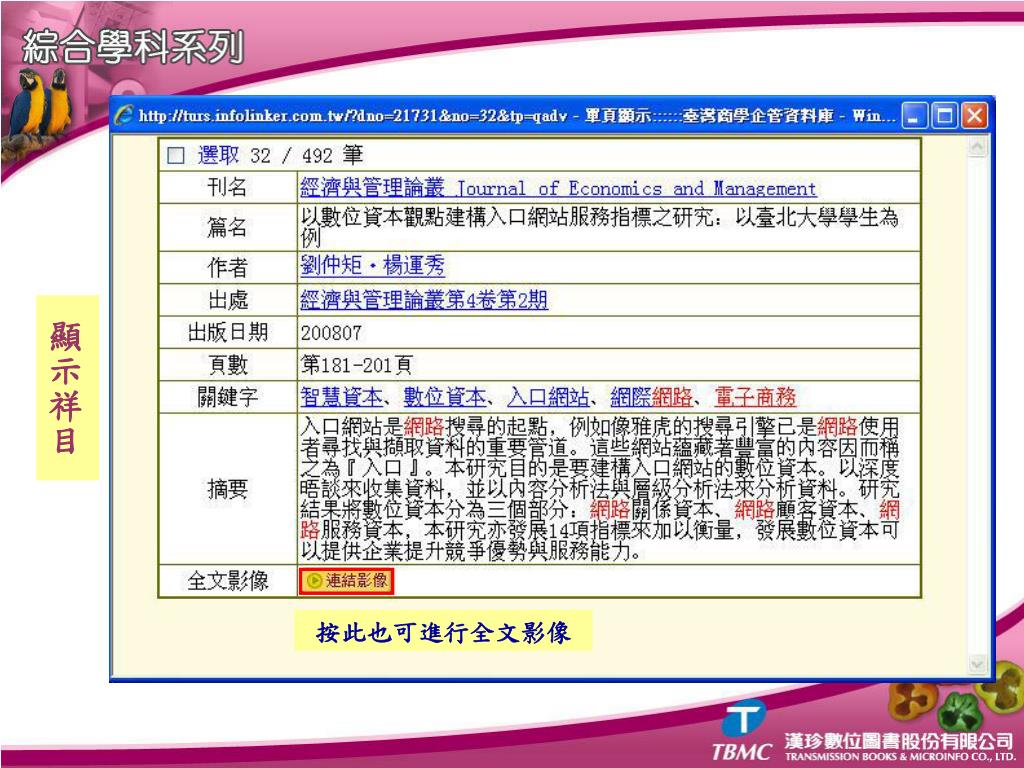Image resolution: width=1024 pixels, height=768 pixels.
Task: Click the 連結影像 full-text image button
Action: click(346, 581)
